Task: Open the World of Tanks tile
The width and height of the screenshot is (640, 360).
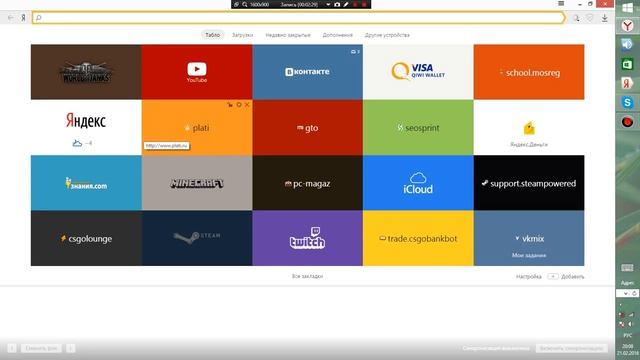Action: click(x=86, y=72)
